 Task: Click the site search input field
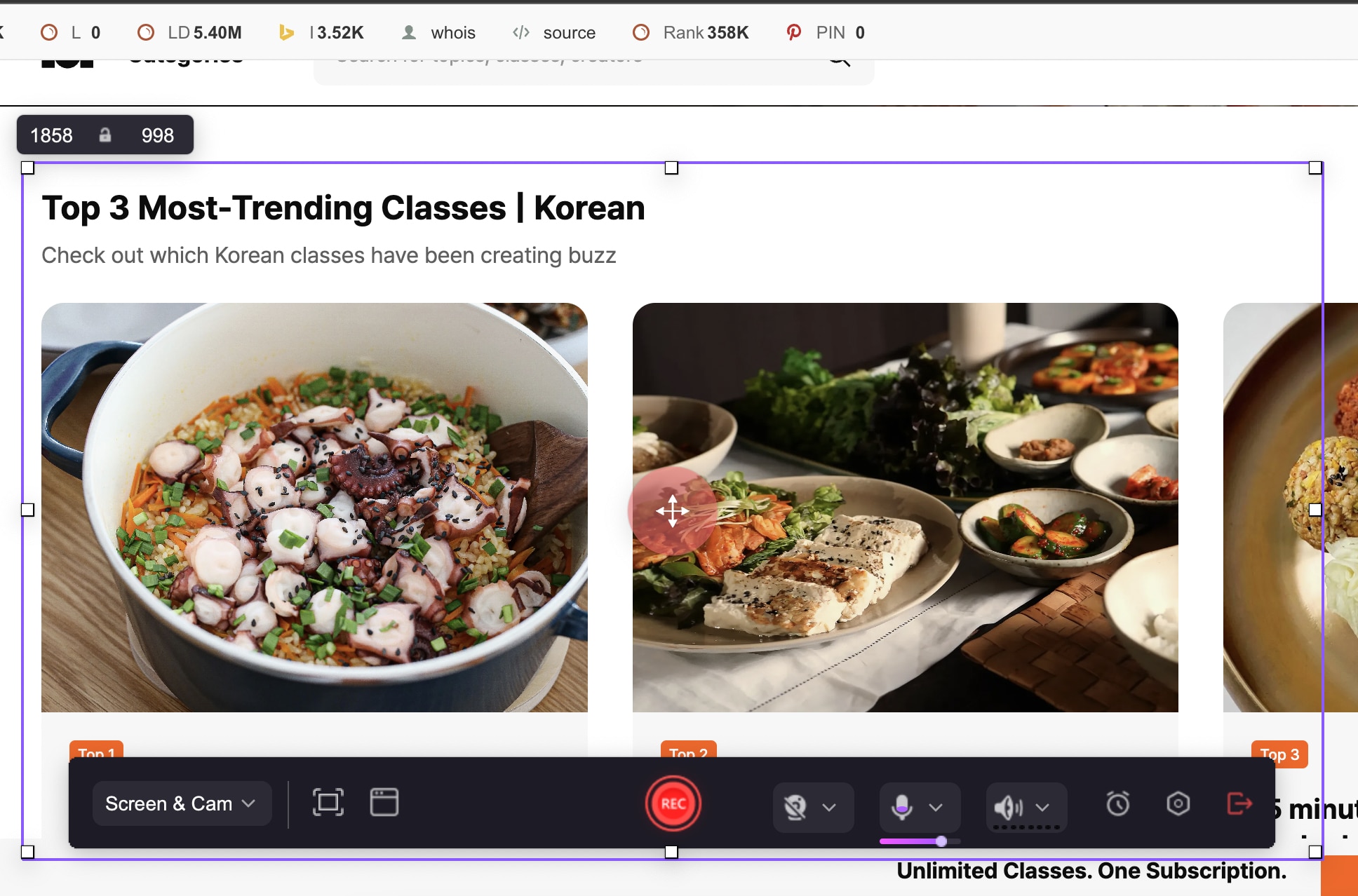593,72
